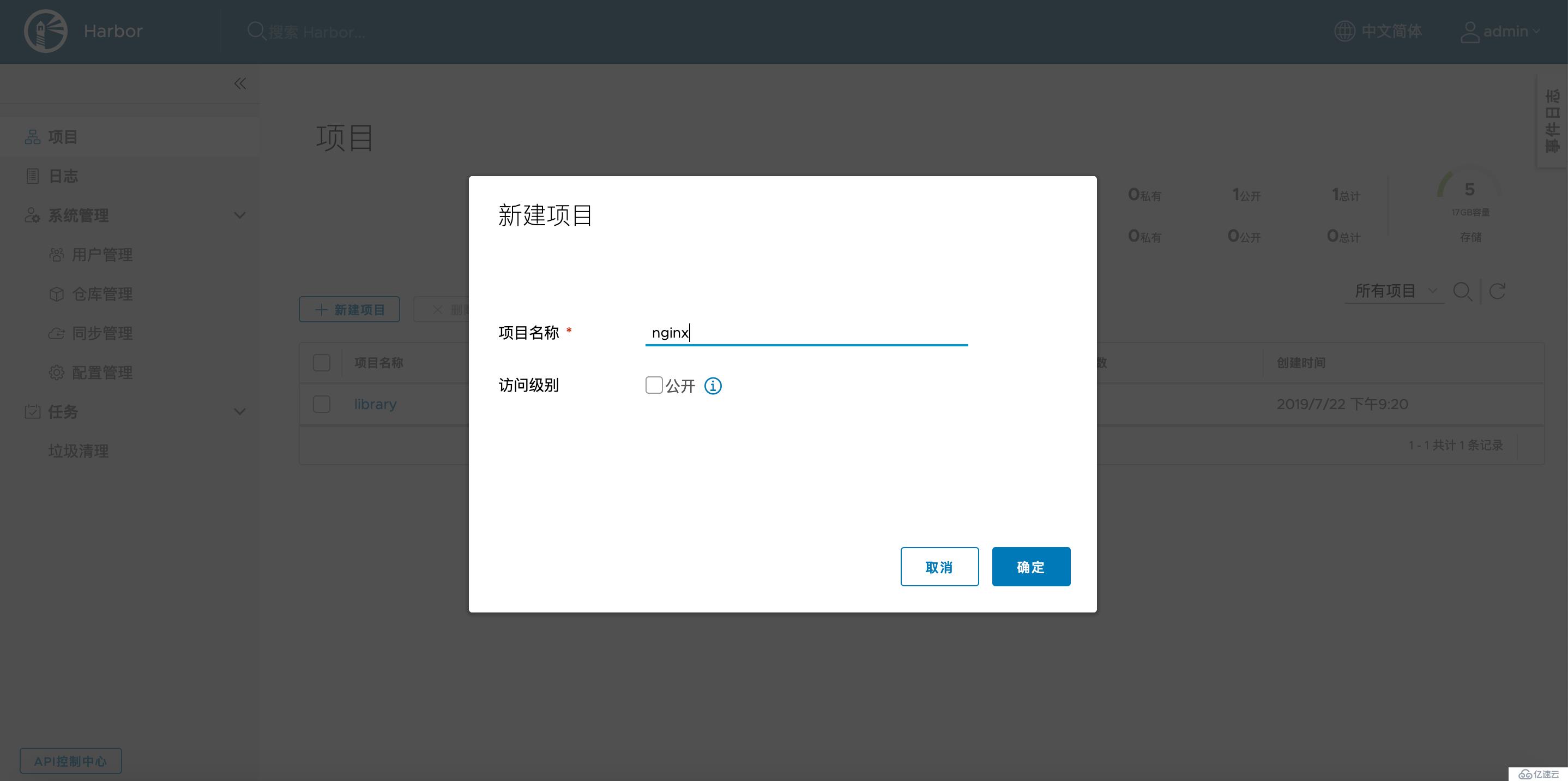Toggle the select-all checkbox in table header
1568x781 pixels.
click(321, 363)
